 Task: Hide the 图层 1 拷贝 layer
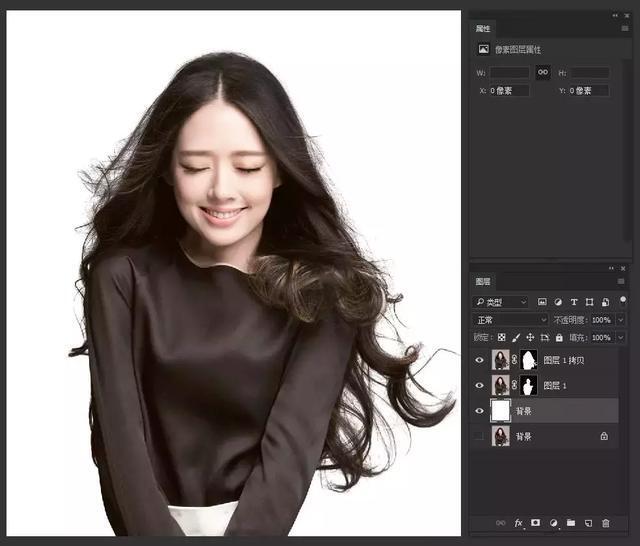479,360
